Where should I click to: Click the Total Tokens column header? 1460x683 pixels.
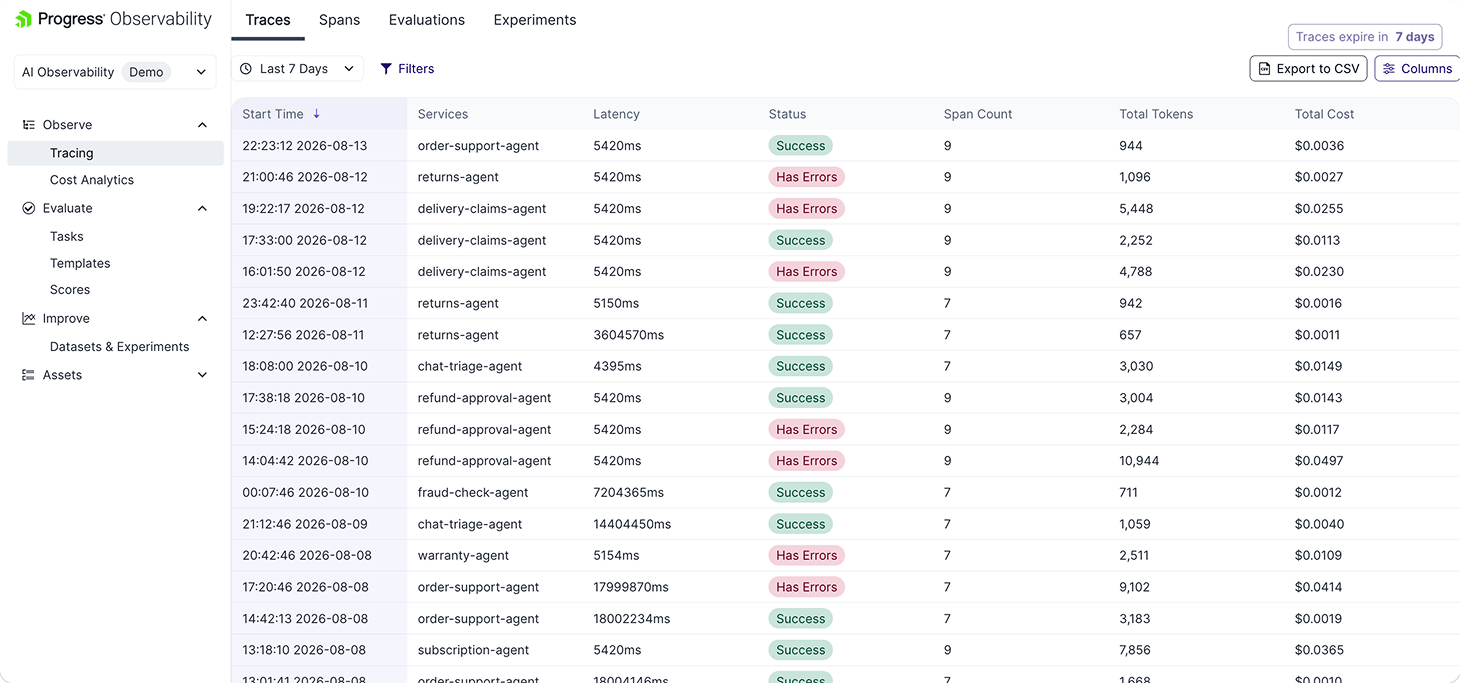pos(1156,114)
